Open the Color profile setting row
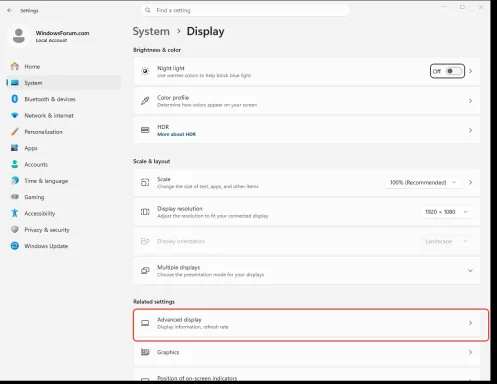Image resolution: width=497 pixels, height=384 pixels. pos(307,101)
